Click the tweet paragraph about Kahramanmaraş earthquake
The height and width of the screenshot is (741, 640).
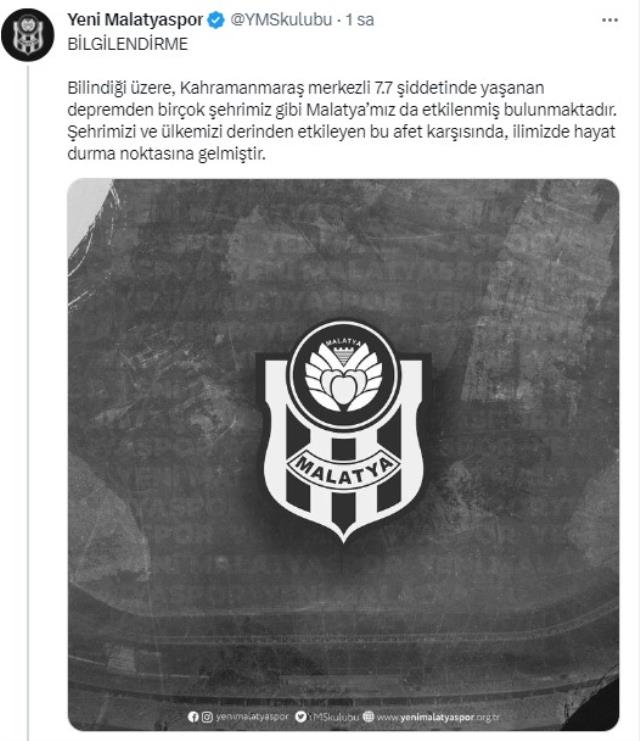pyautogui.click(x=342, y=121)
